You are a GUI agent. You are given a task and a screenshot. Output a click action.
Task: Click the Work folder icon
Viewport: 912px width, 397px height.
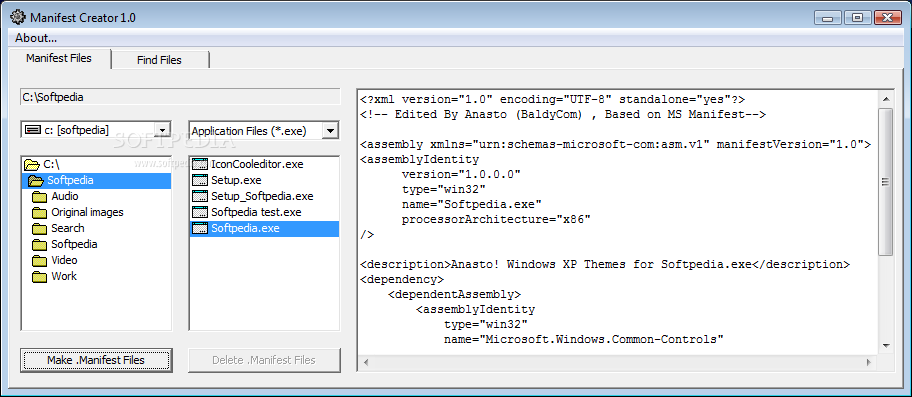click(x=40, y=276)
